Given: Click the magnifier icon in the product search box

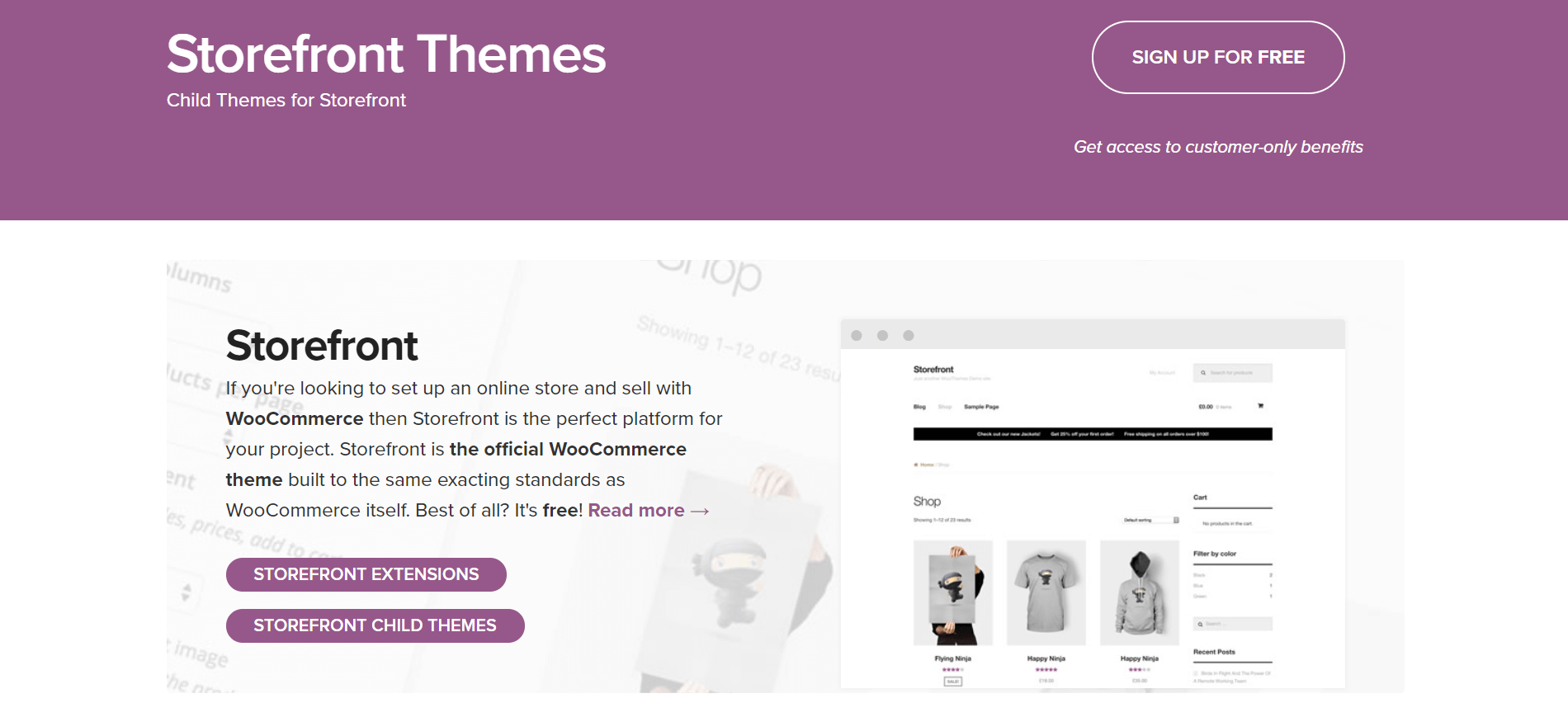Looking at the screenshot, I should click(1203, 373).
